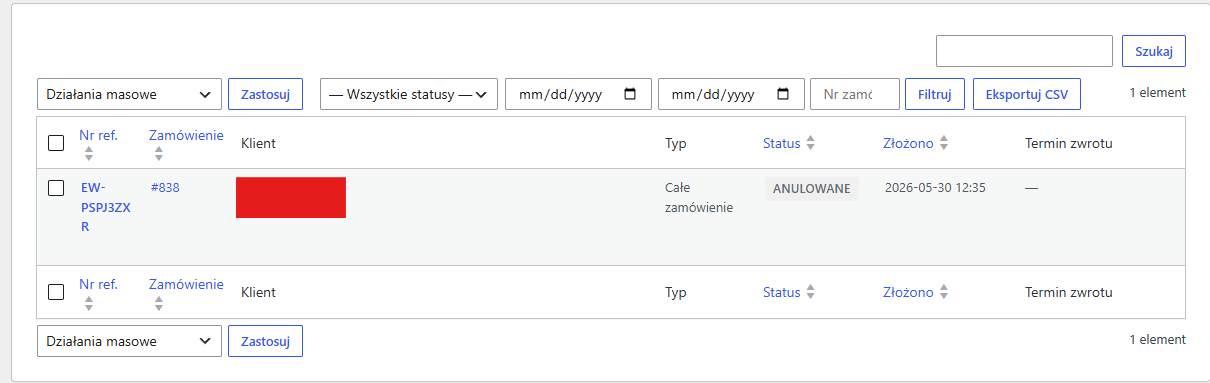This screenshot has width=1210, height=383.
Task: Open top Działania masowe dropdown
Action: pyautogui.click(x=129, y=94)
